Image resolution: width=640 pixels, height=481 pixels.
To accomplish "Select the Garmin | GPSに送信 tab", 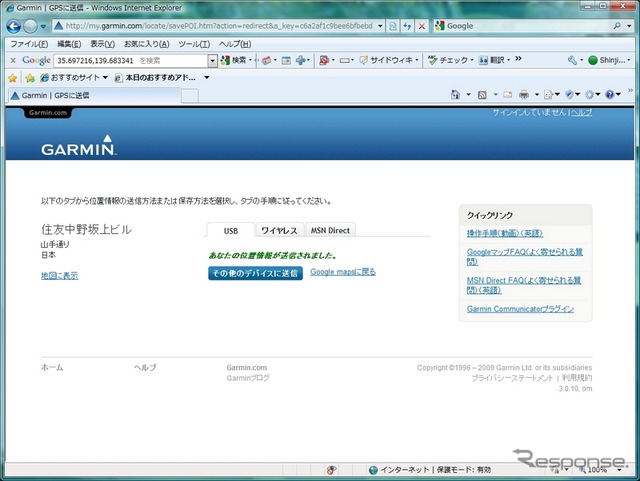I will 94,96.
